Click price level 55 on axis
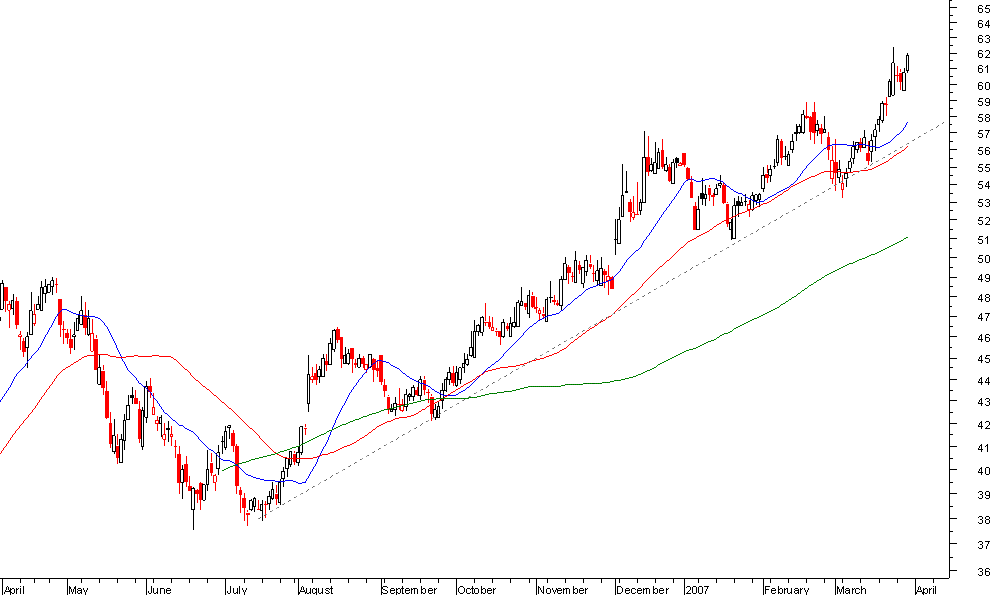This screenshot has height=595, width=994. tap(984, 168)
